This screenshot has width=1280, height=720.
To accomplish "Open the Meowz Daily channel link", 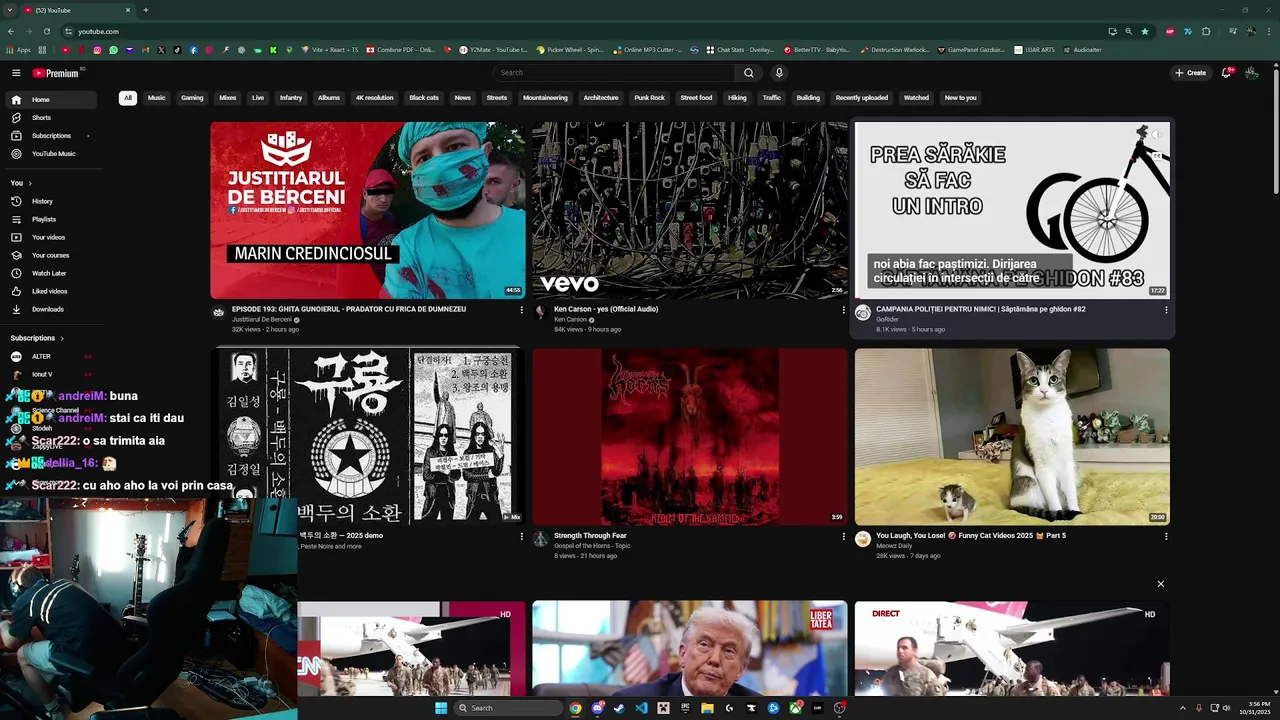I will pyautogui.click(x=894, y=546).
